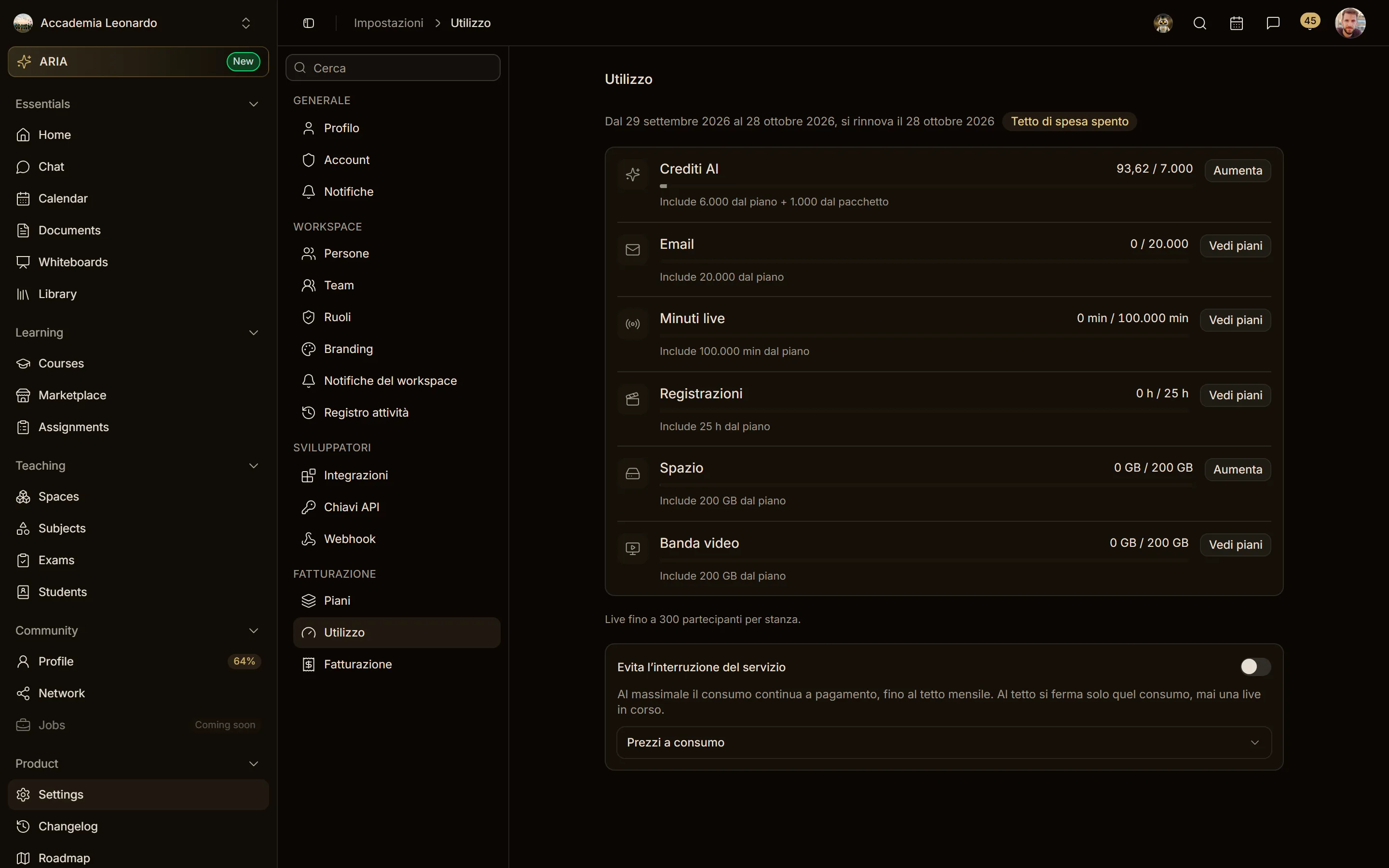Click Aumenta for Spazio
This screenshot has width=1389, height=868.
point(1238,470)
